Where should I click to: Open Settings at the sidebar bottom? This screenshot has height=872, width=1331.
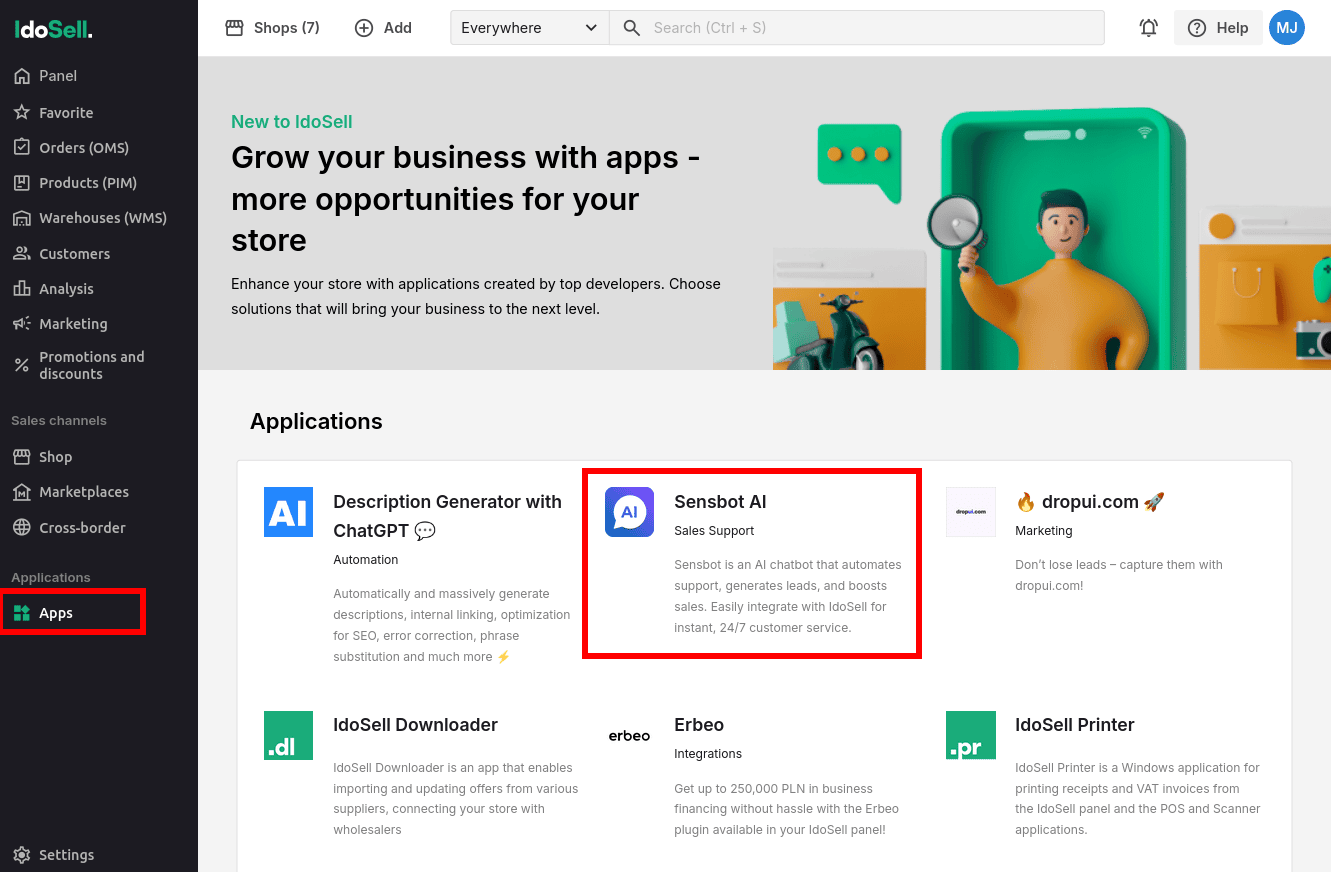(66, 855)
